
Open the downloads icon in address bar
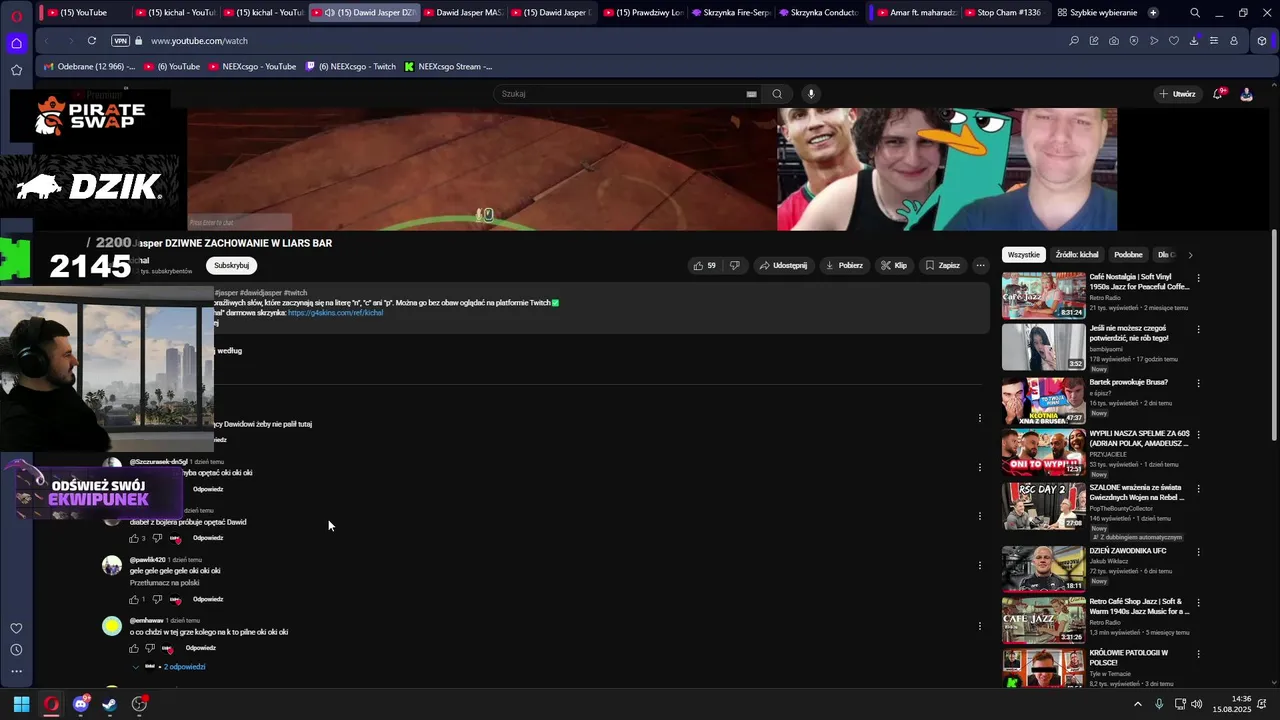[1194, 41]
